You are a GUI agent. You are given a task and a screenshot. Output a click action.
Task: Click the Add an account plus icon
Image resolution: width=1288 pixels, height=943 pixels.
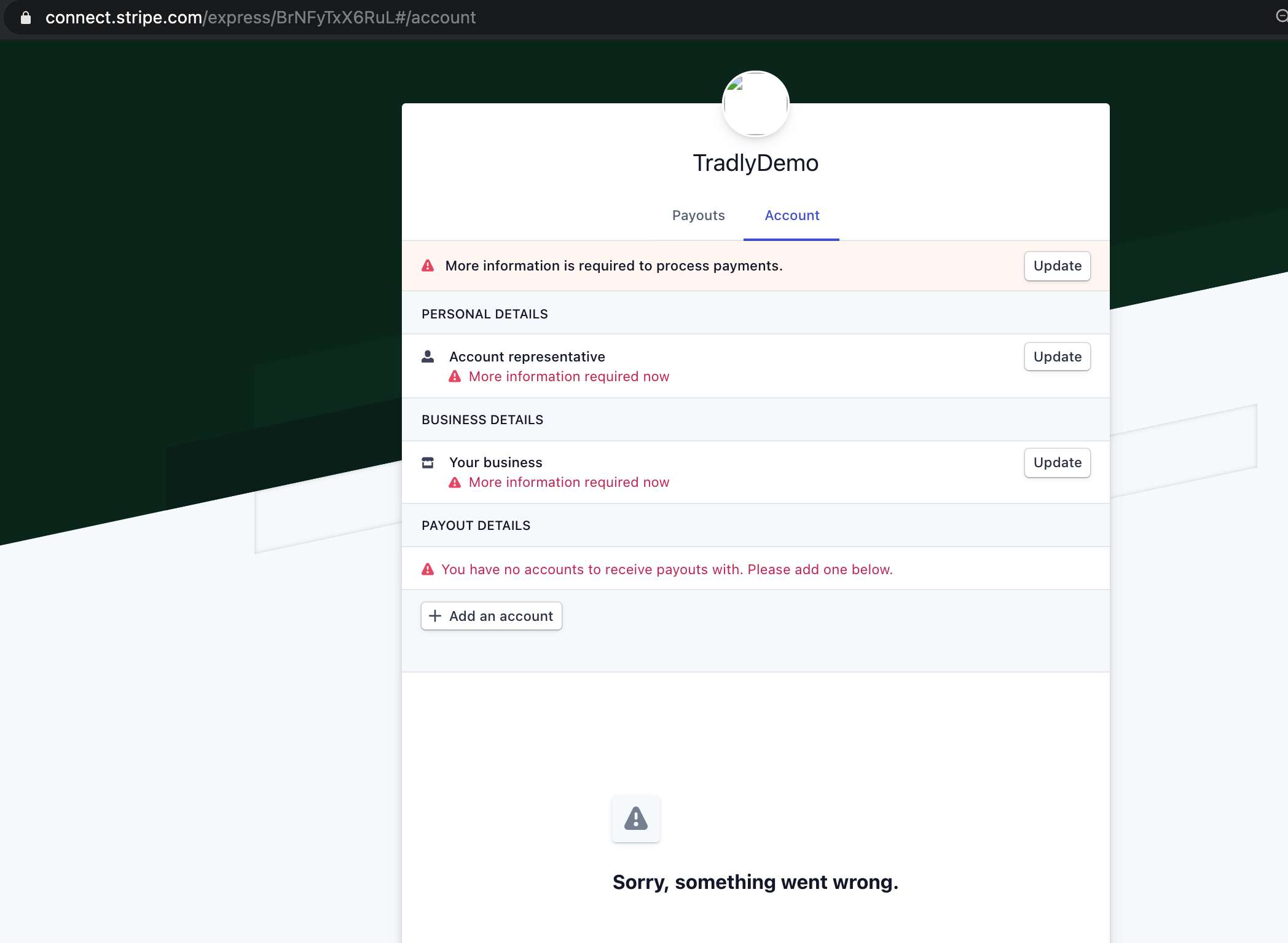(x=436, y=616)
